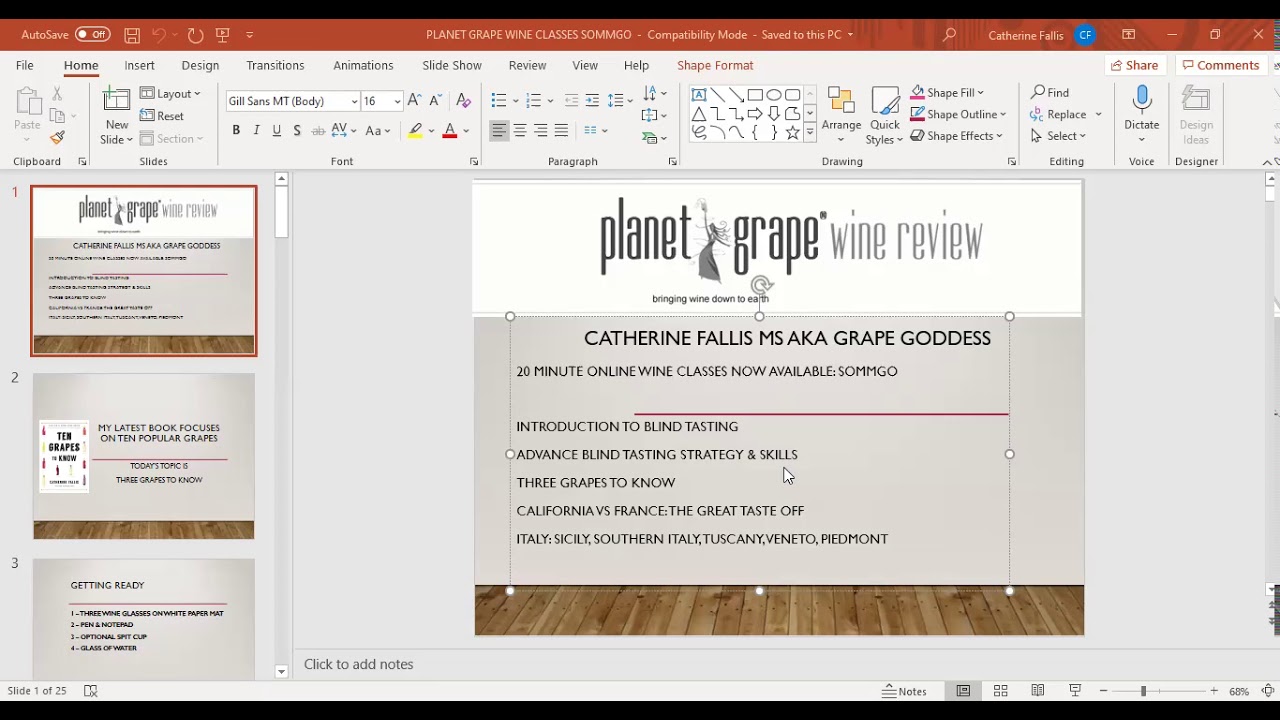Open the Transitions ribbon tab

coord(275,65)
